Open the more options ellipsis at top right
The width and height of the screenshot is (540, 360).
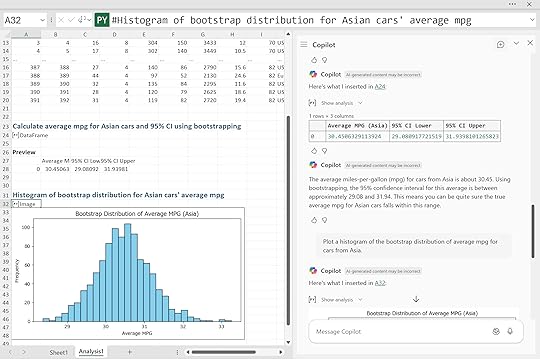512,4
